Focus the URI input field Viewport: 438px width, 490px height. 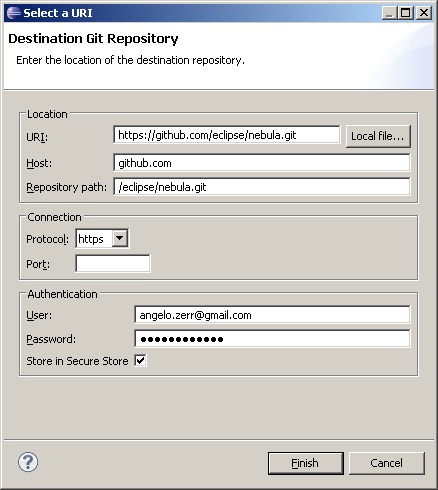(x=227, y=135)
